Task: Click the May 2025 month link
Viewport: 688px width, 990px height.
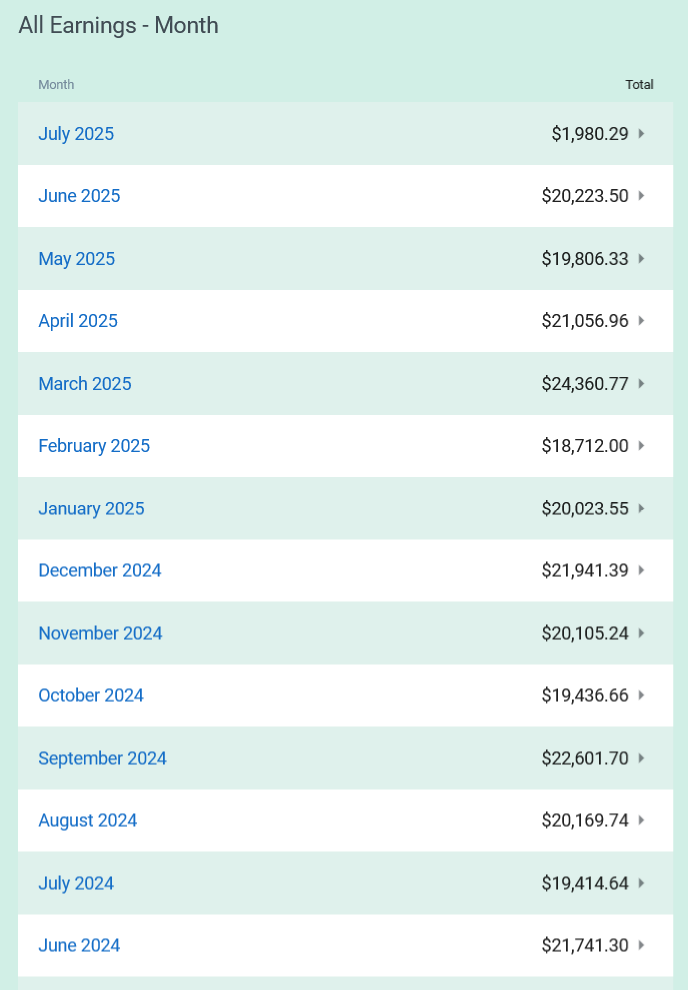Action: 76,259
